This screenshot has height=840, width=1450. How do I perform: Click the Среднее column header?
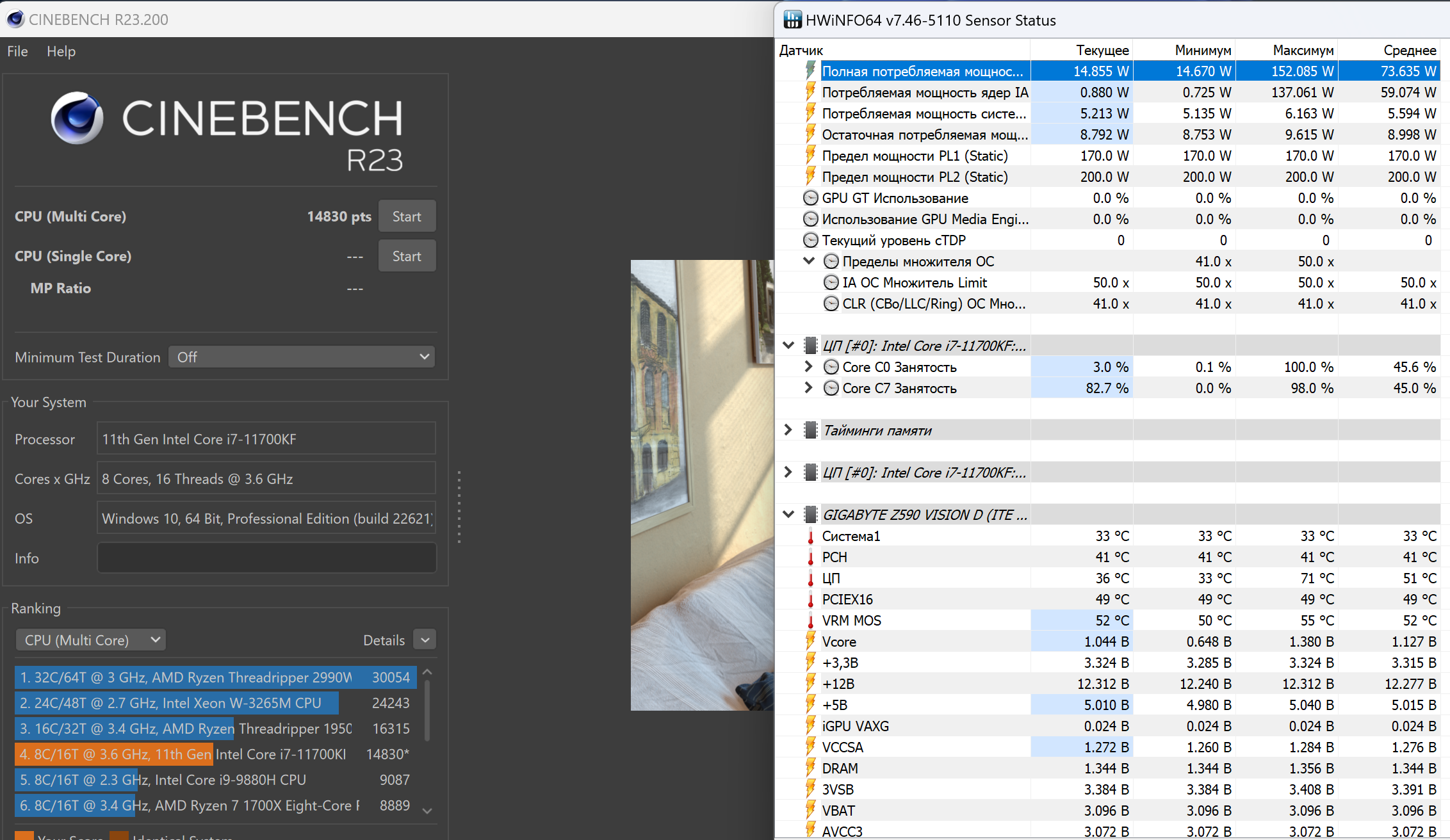[1389, 50]
